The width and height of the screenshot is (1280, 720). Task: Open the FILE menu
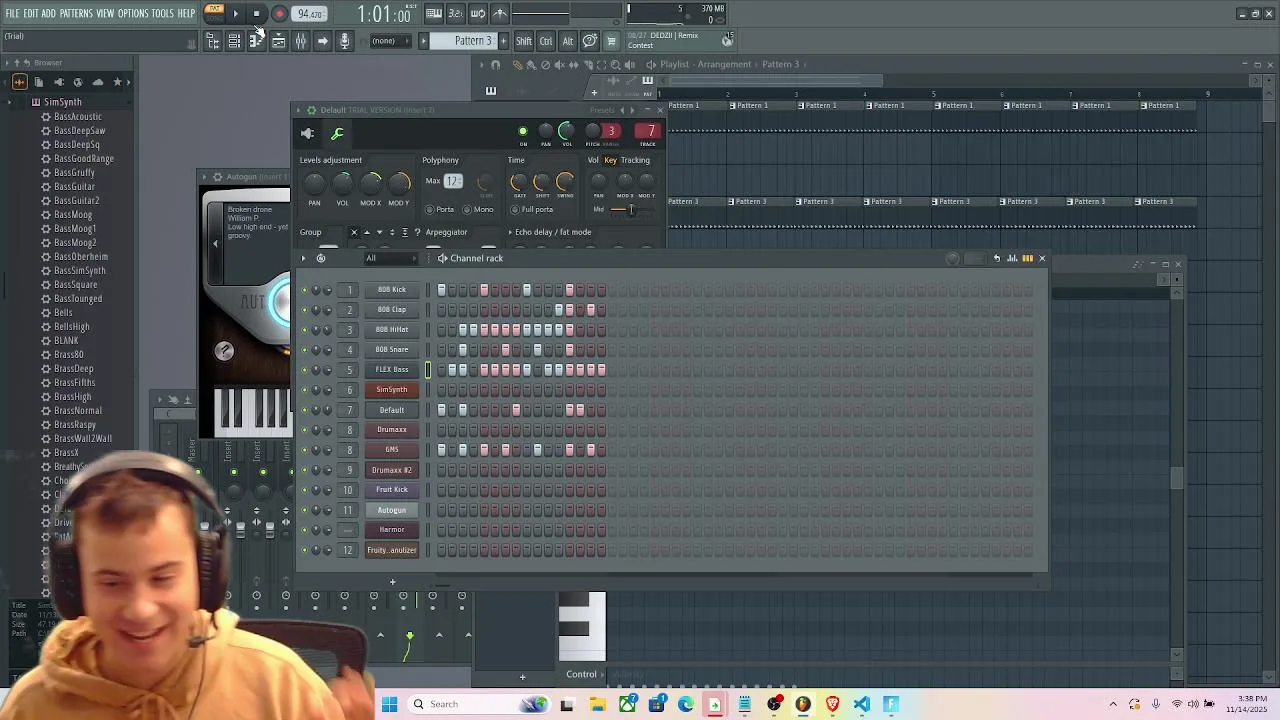[12, 13]
